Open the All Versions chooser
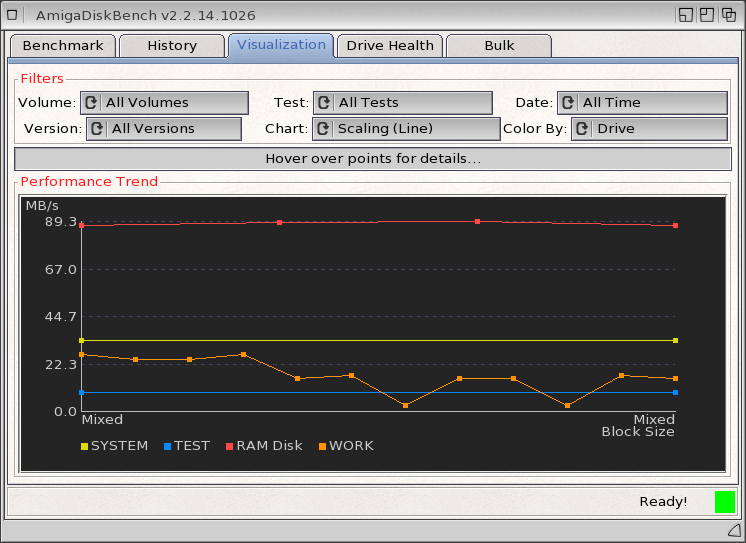This screenshot has width=746, height=543. tap(164, 129)
